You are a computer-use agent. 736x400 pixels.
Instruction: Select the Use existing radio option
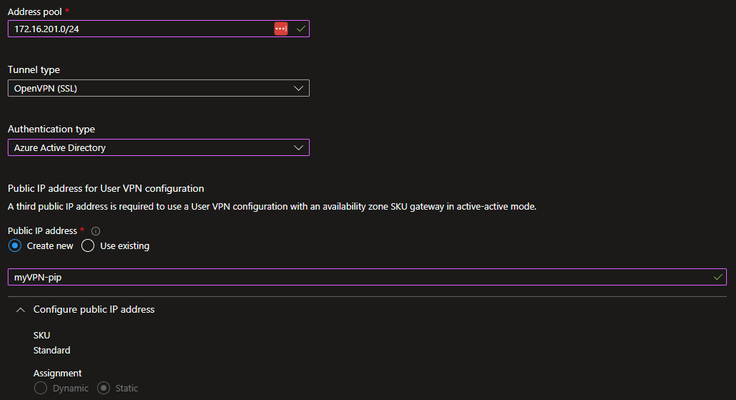coord(88,246)
